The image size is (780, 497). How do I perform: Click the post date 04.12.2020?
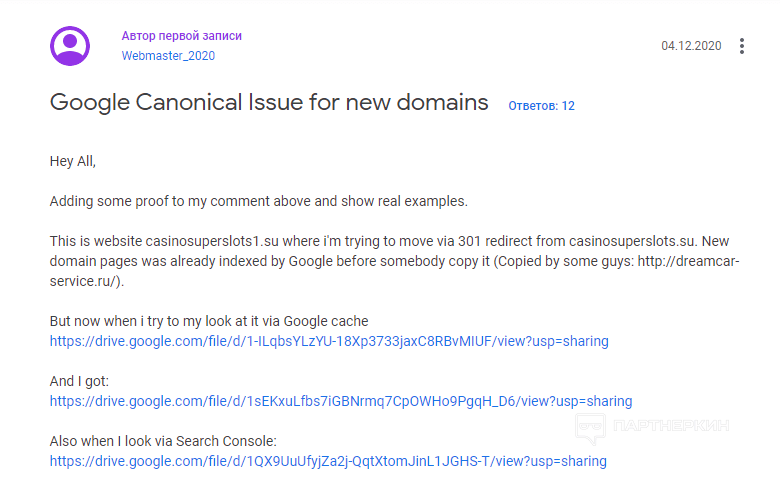tap(691, 46)
